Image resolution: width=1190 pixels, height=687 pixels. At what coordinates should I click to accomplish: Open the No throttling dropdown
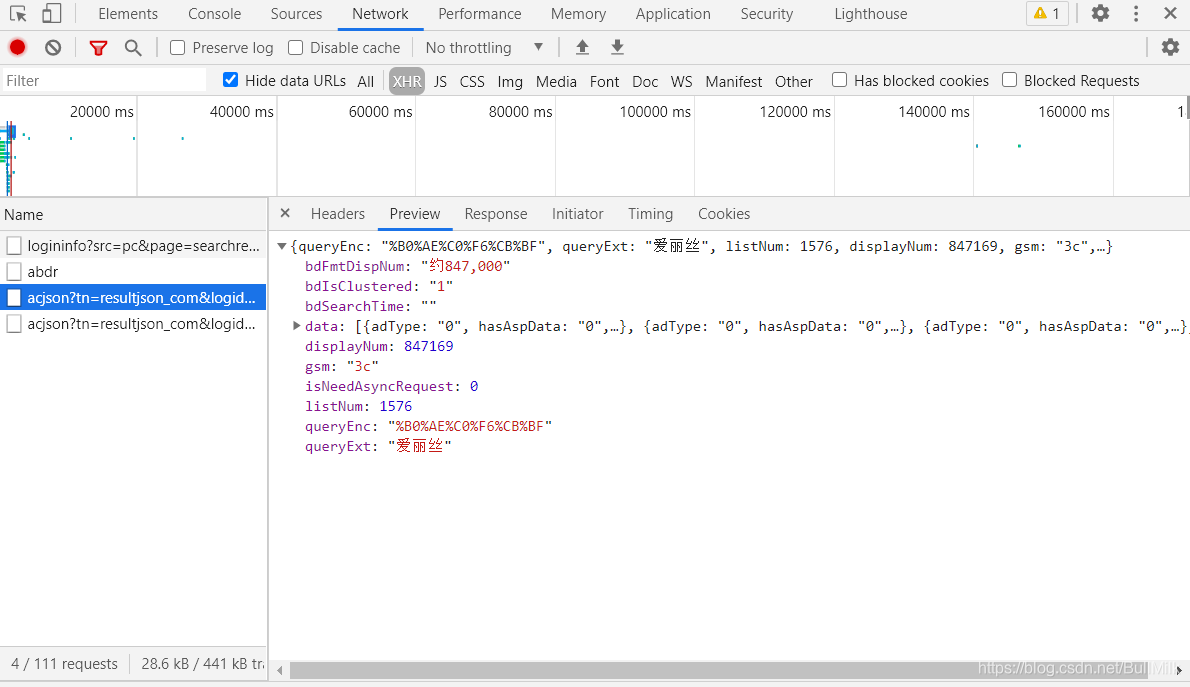click(x=483, y=47)
